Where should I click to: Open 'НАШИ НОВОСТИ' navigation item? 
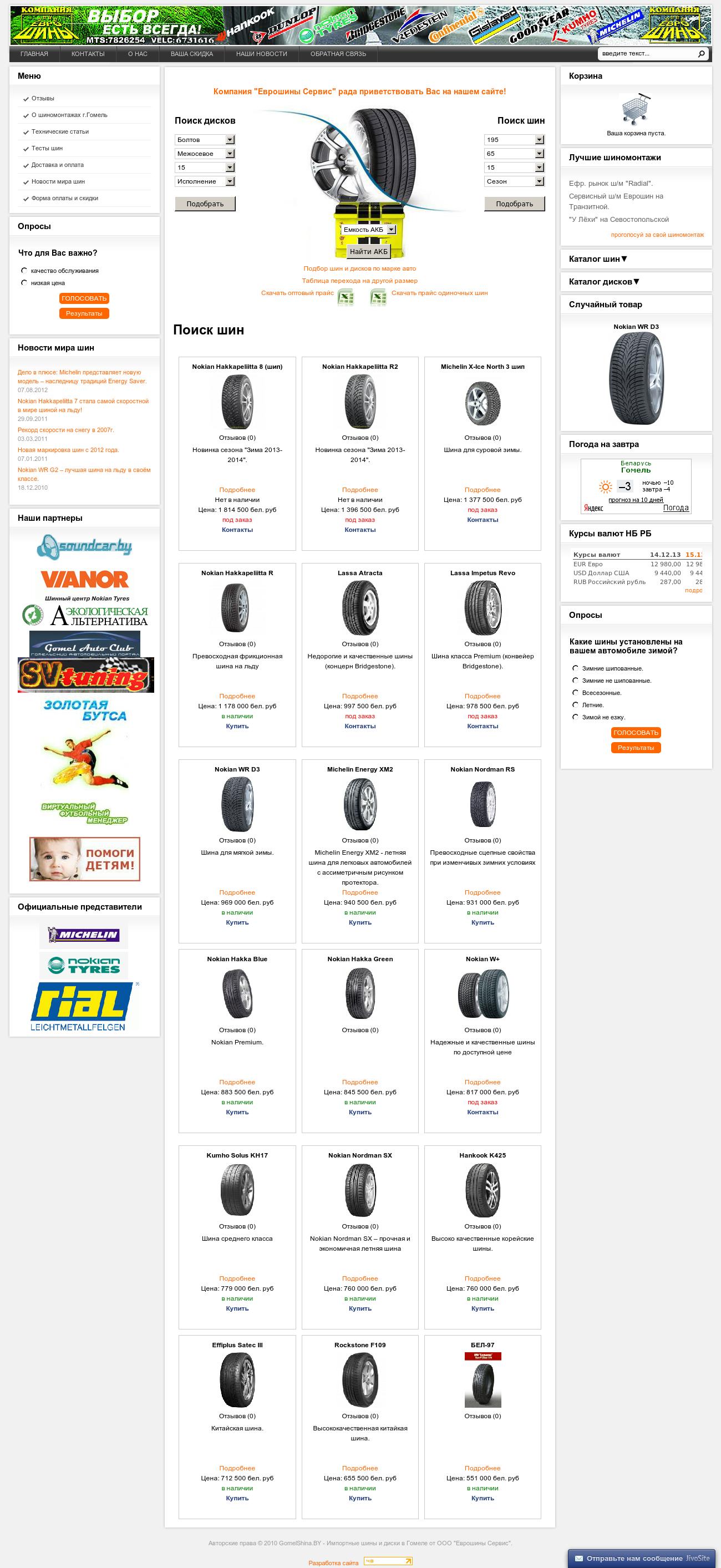click(x=262, y=54)
